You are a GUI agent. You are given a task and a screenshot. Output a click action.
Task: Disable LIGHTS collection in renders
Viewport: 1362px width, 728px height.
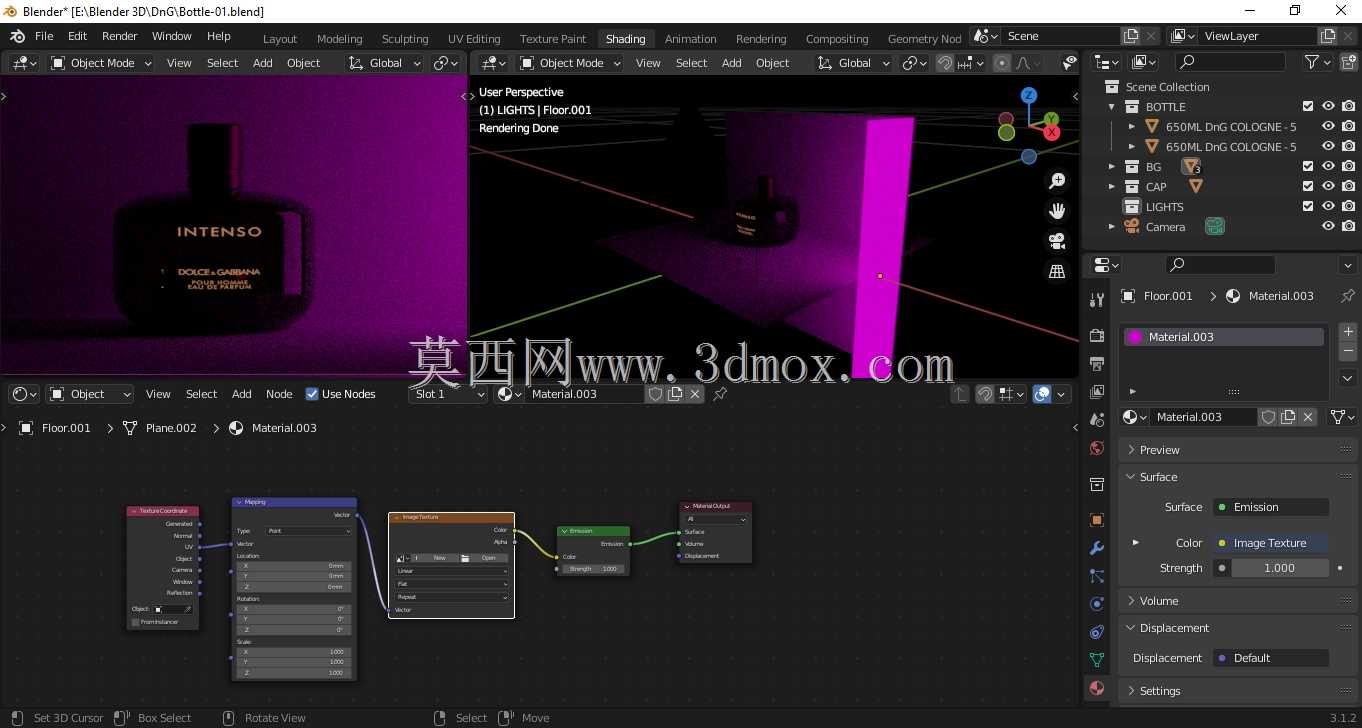tap(1349, 207)
